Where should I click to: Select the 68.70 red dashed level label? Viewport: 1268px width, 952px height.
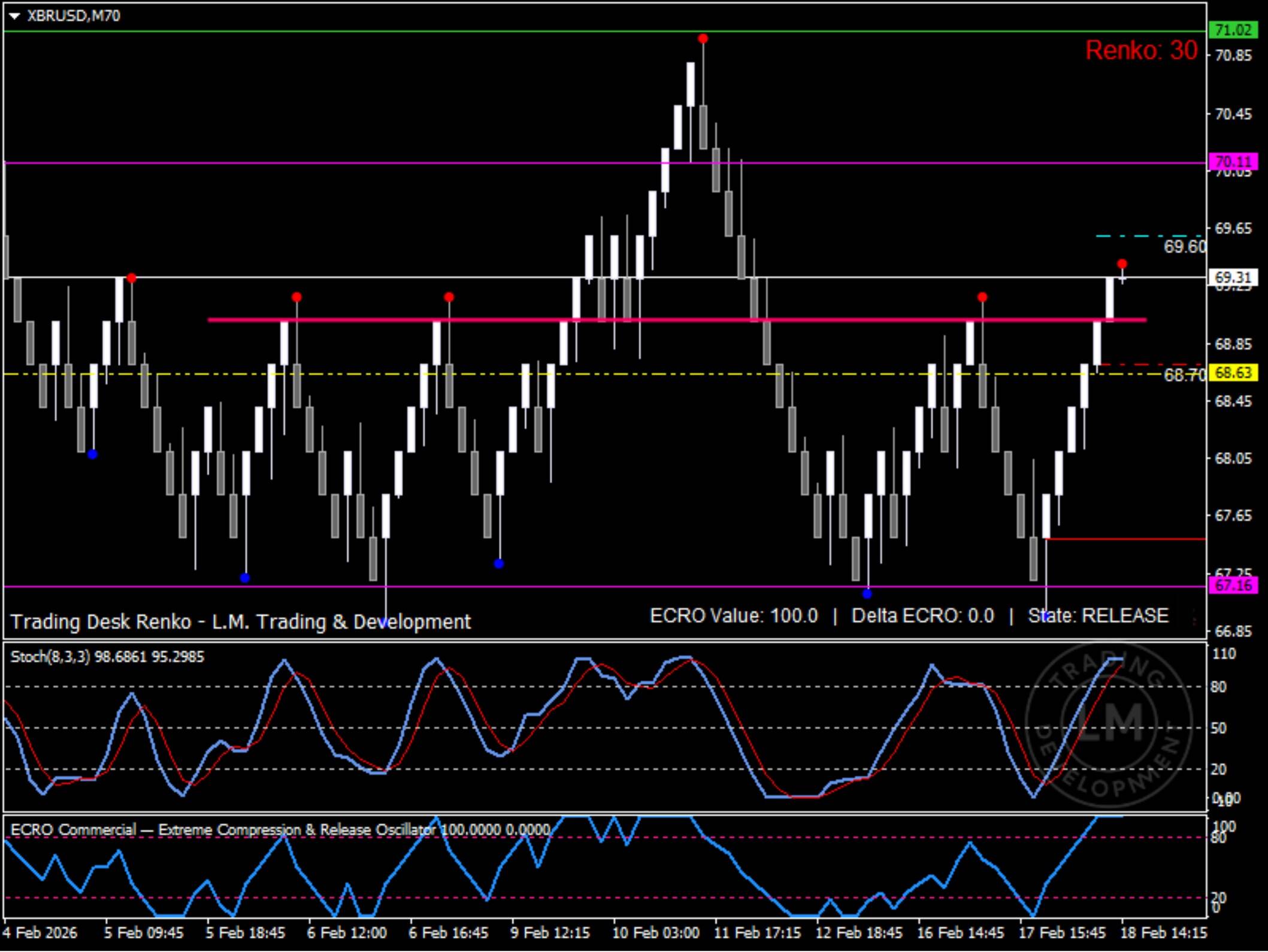[x=1184, y=375]
